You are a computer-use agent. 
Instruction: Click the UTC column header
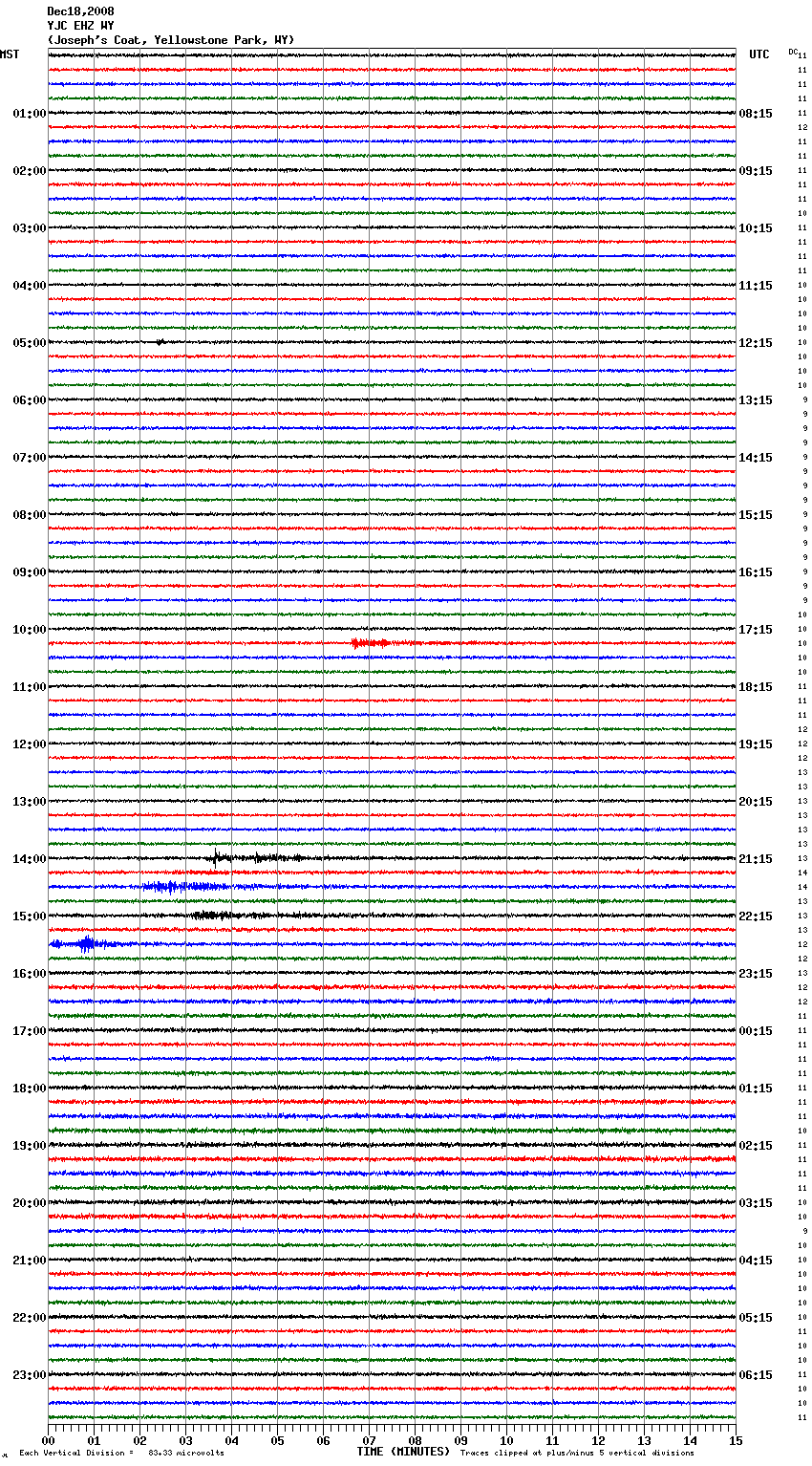759,54
